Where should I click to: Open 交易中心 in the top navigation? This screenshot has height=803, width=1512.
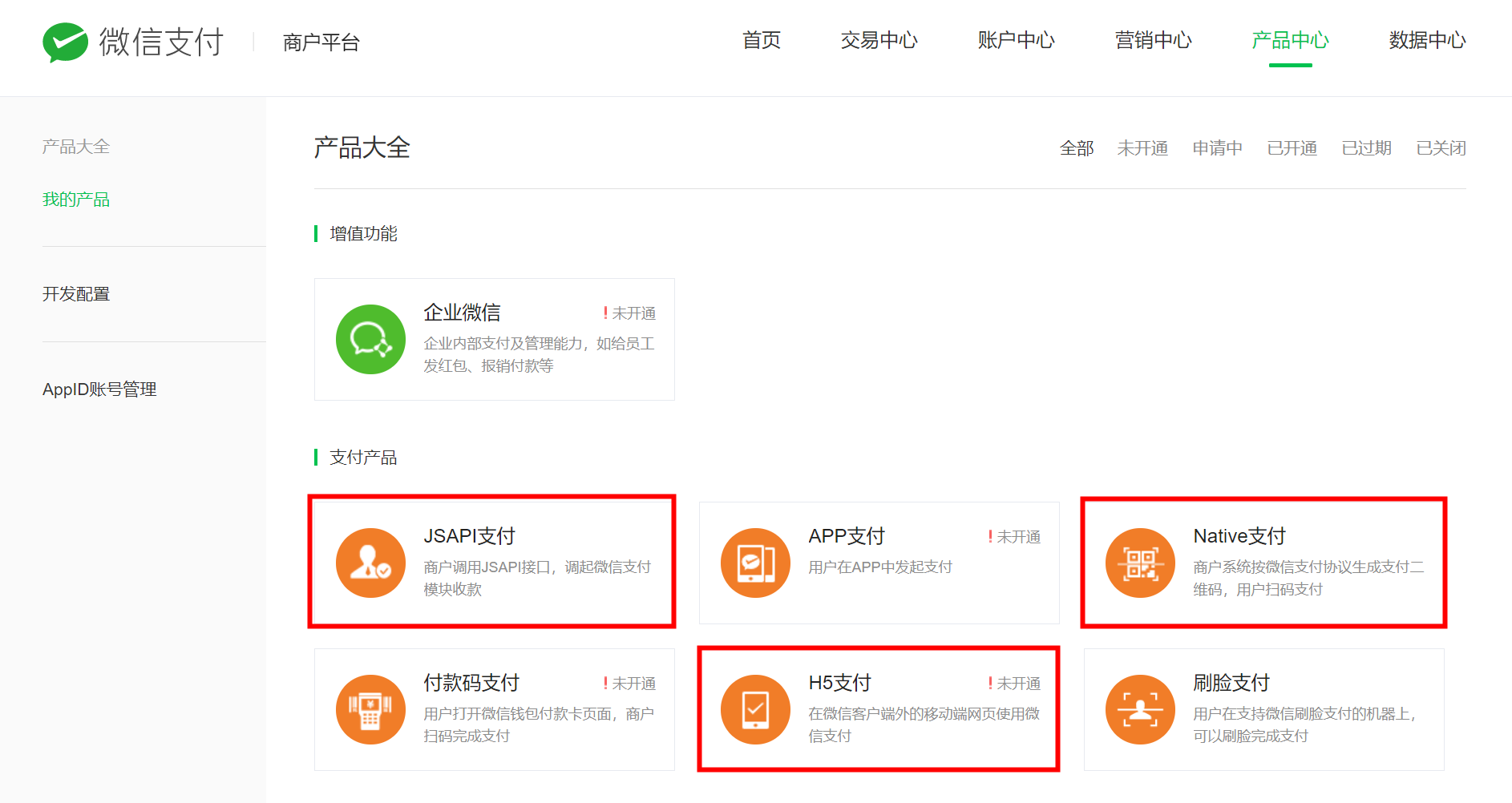point(879,40)
